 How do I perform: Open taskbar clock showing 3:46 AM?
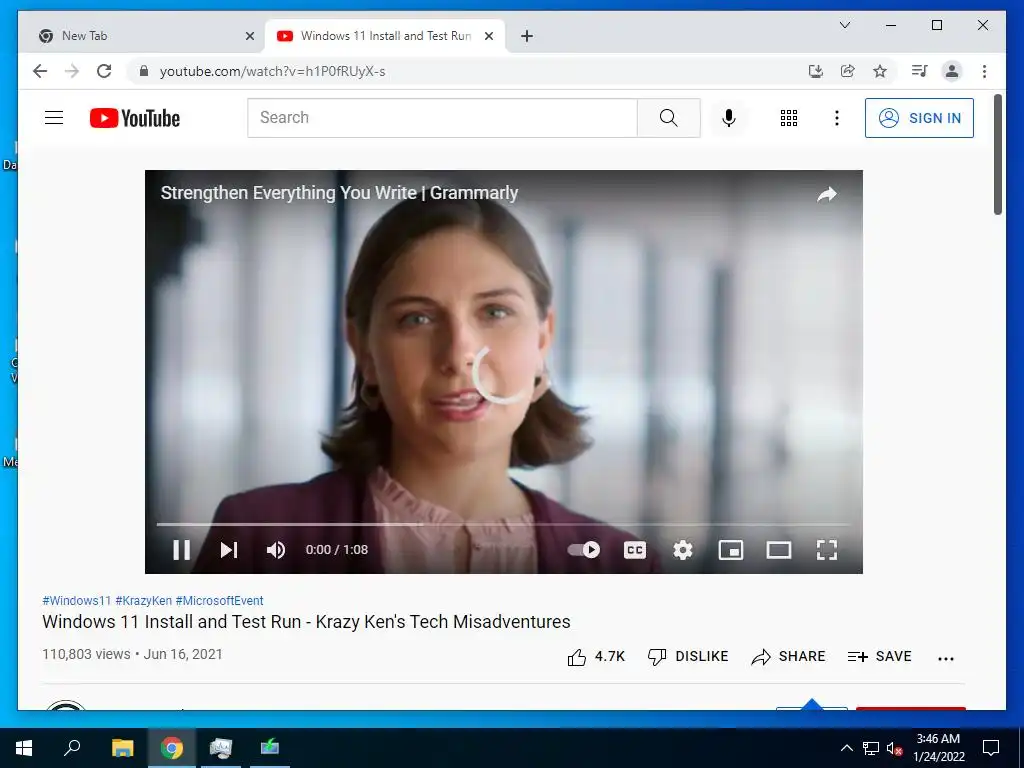[938, 748]
